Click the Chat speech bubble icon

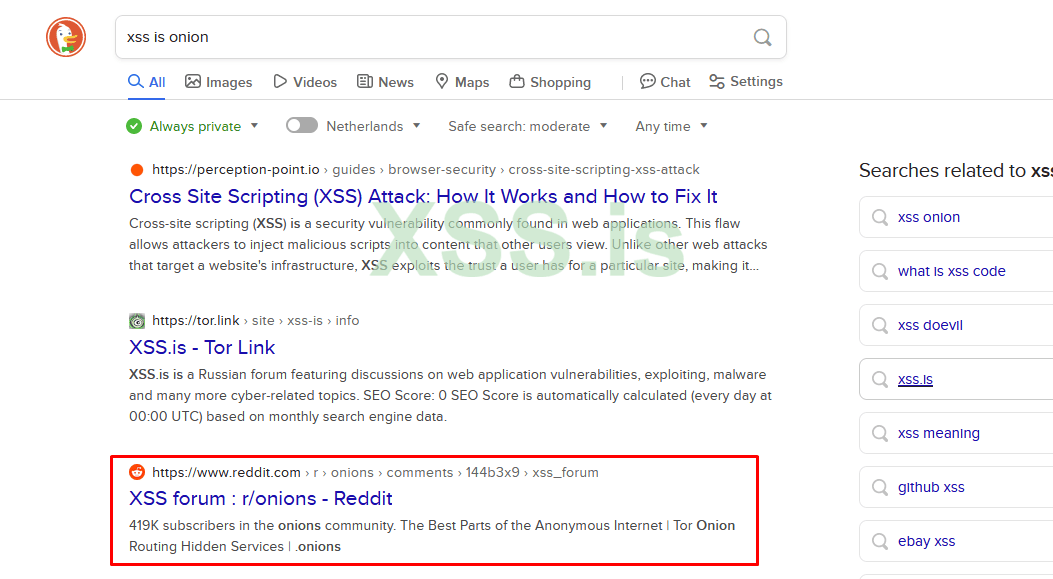coord(647,81)
